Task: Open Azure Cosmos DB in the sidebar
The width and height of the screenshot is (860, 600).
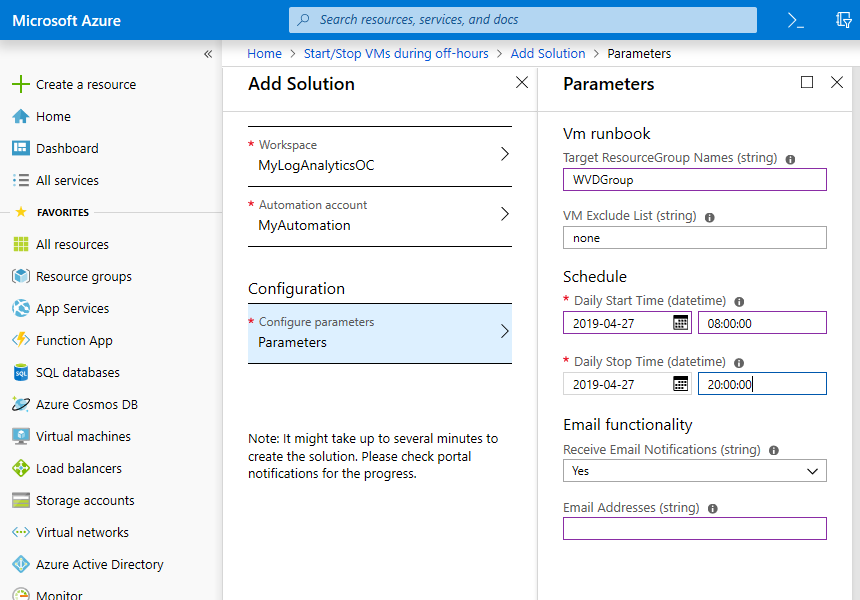Action: point(87,404)
